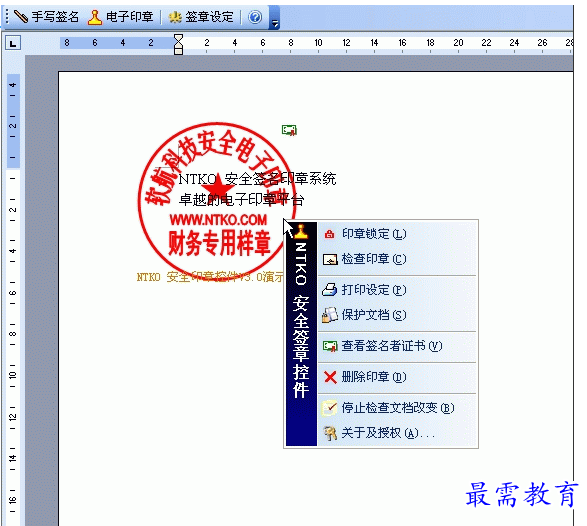Image resolution: width=587 pixels, height=526 pixels.
Task: Click the lock icon beside 印章锁定
Action: pyautogui.click(x=329, y=234)
